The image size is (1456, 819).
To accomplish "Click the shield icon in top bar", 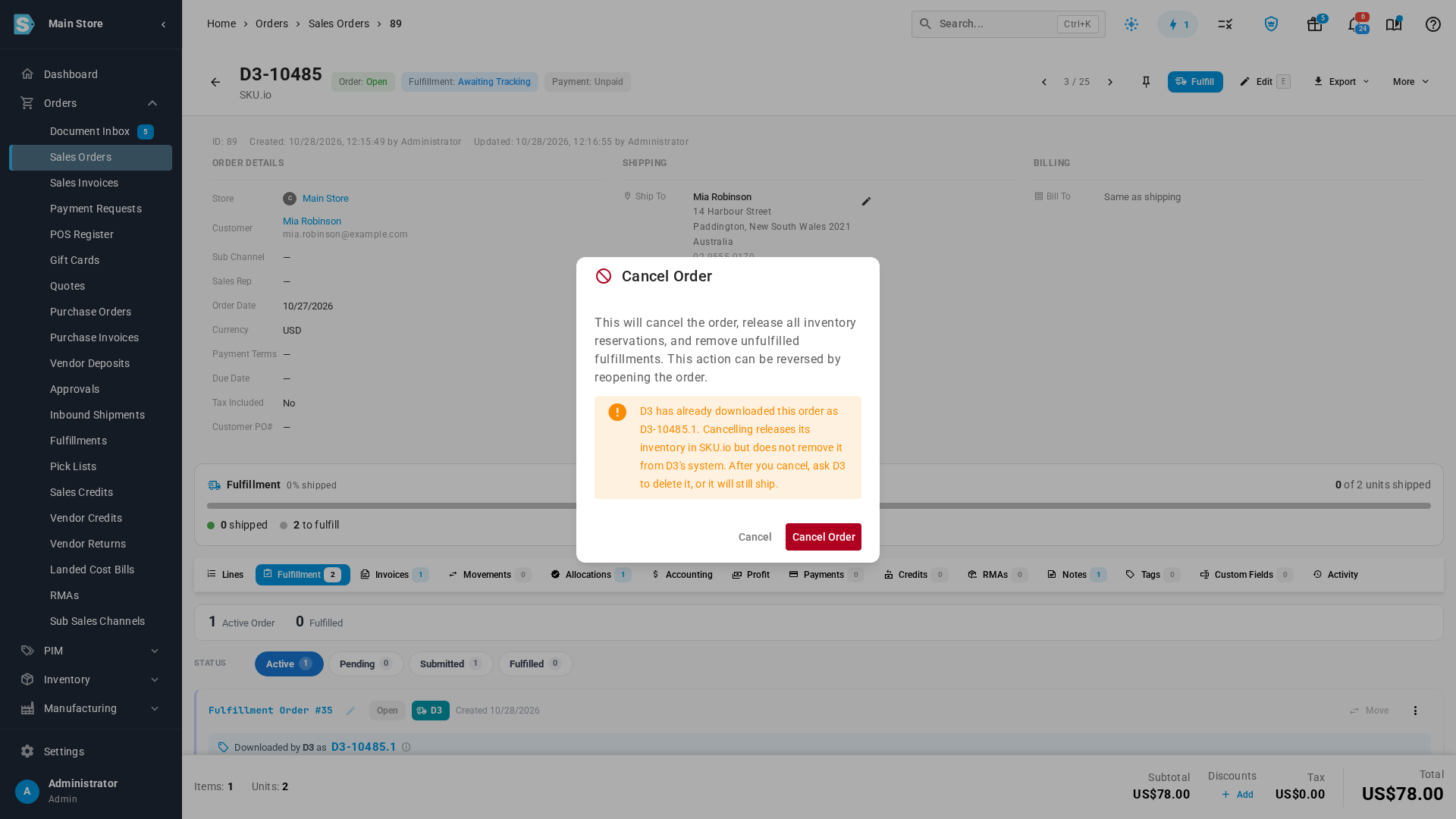I will pyautogui.click(x=1271, y=24).
